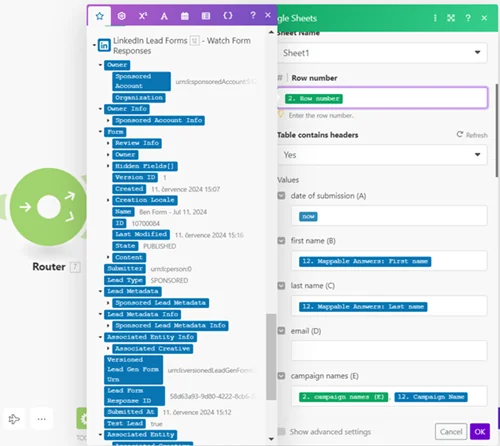Select the State variable
The height and width of the screenshot is (446, 500).
tap(125, 246)
